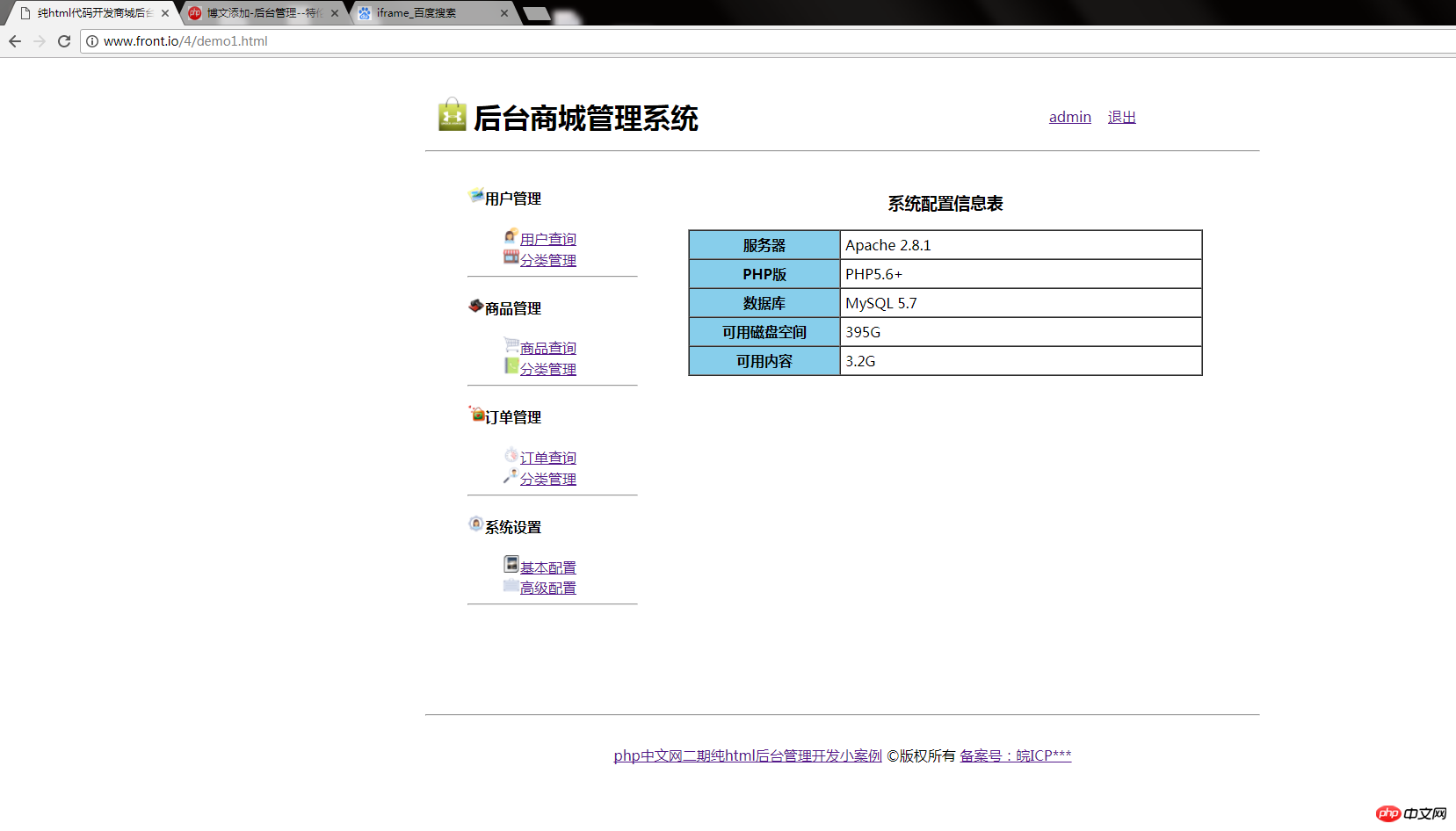Select the PHP版 table header cell
The image size is (1456, 831).
tap(764, 274)
